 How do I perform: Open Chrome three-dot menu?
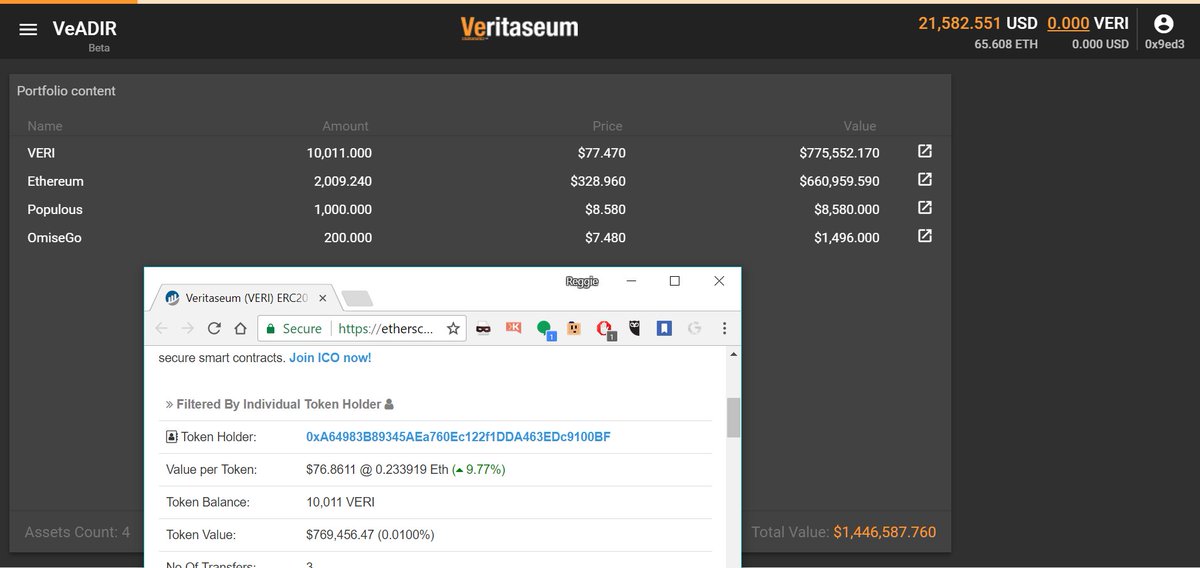(x=724, y=328)
